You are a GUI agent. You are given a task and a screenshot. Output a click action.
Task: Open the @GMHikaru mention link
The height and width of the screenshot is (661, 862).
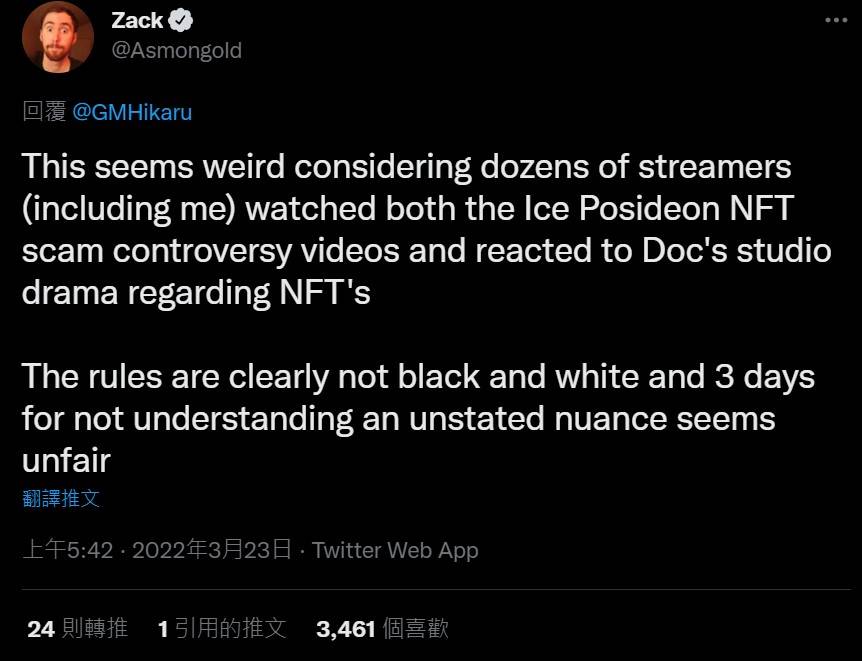click(132, 112)
